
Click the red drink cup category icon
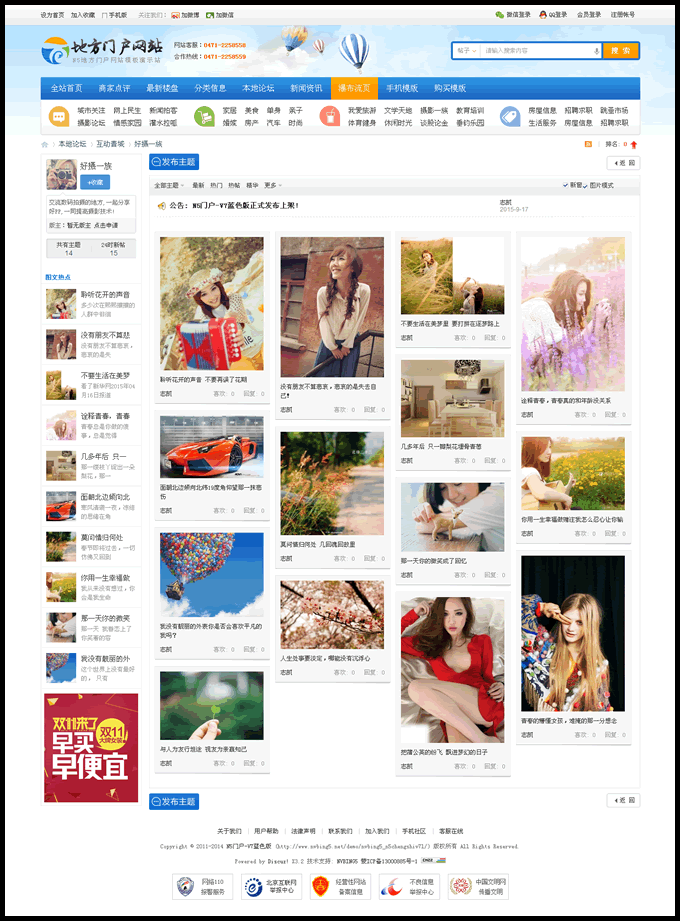click(x=329, y=116)
